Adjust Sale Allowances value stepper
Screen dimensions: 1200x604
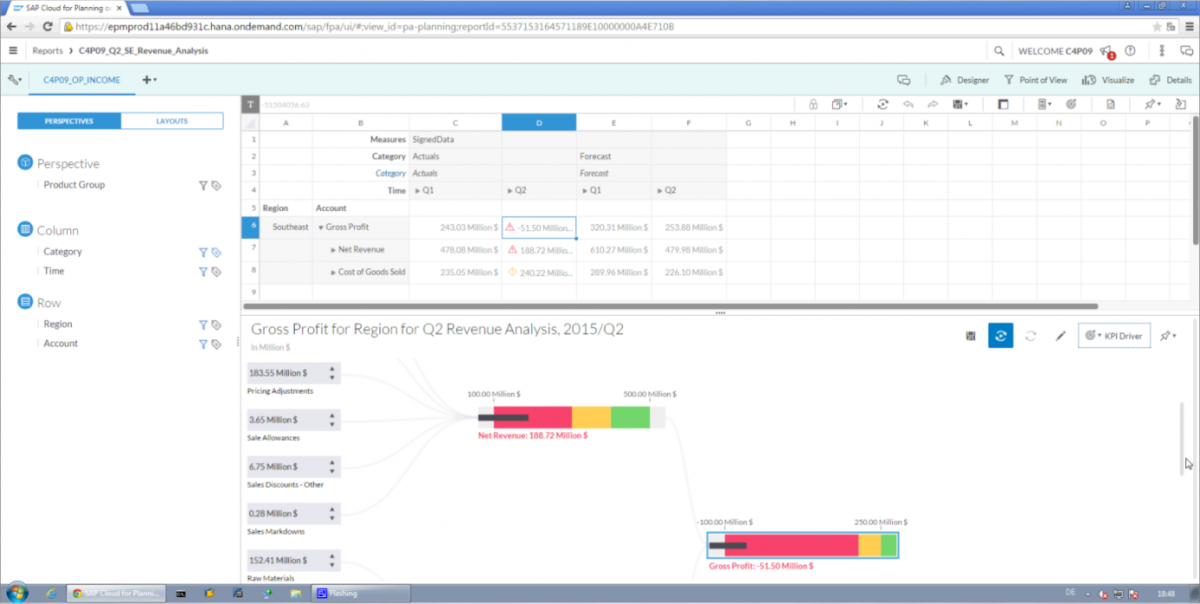332,420
